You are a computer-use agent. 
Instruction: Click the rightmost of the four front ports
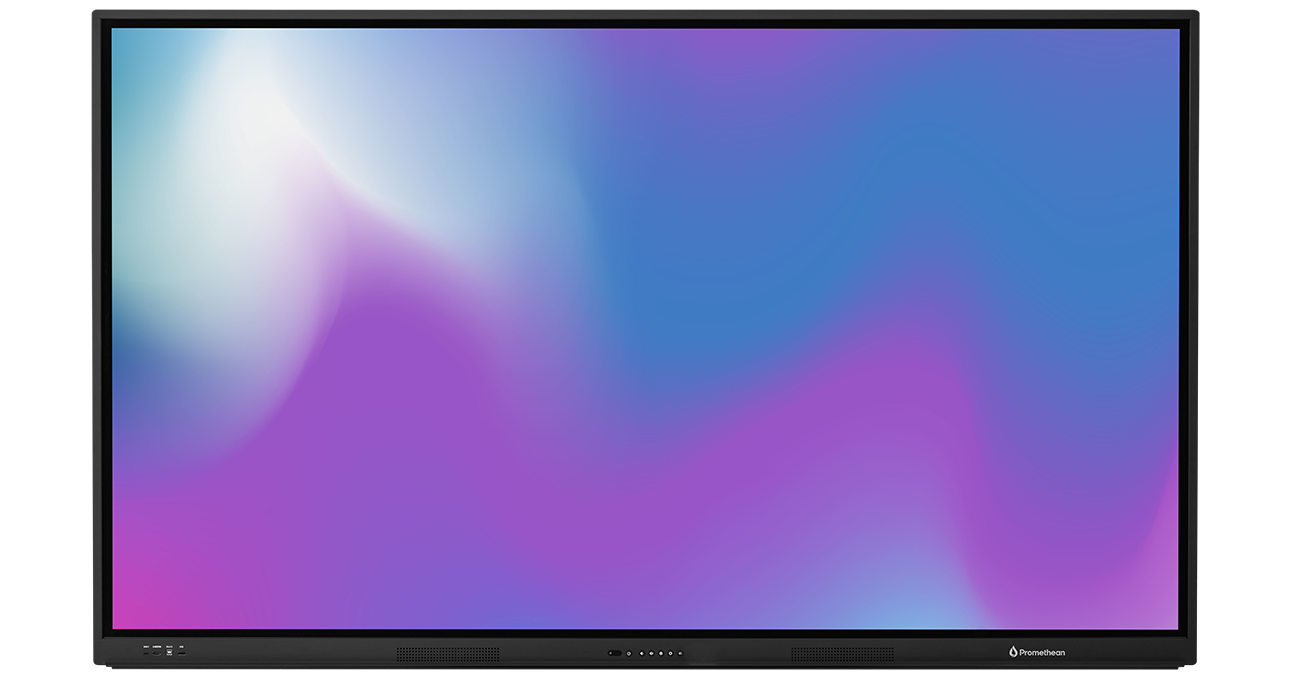pos(181,653)
